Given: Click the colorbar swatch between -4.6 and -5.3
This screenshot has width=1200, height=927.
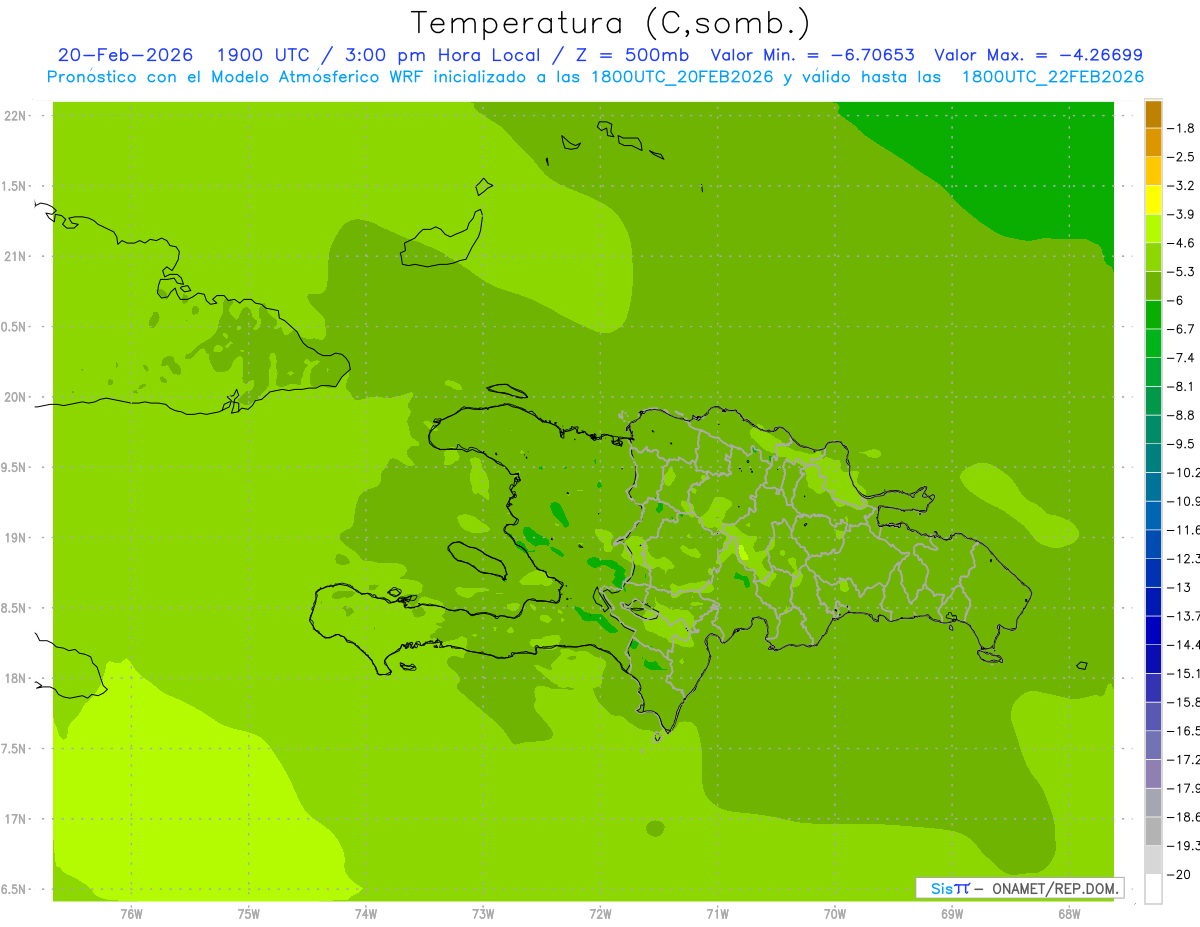Looking at the screenshot, I should (x=1153, y=257).
